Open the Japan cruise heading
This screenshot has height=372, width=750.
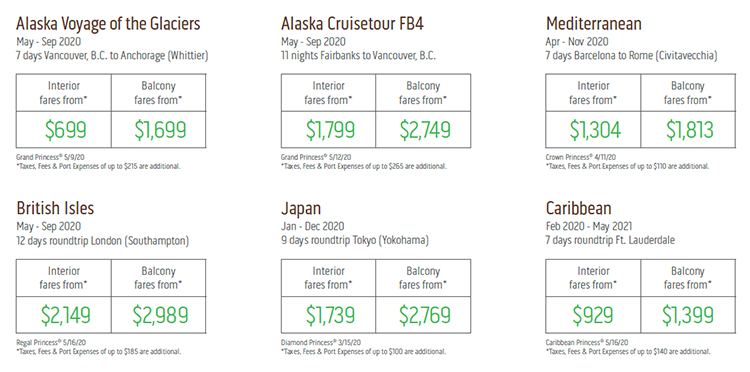click(x=301, y=209)
